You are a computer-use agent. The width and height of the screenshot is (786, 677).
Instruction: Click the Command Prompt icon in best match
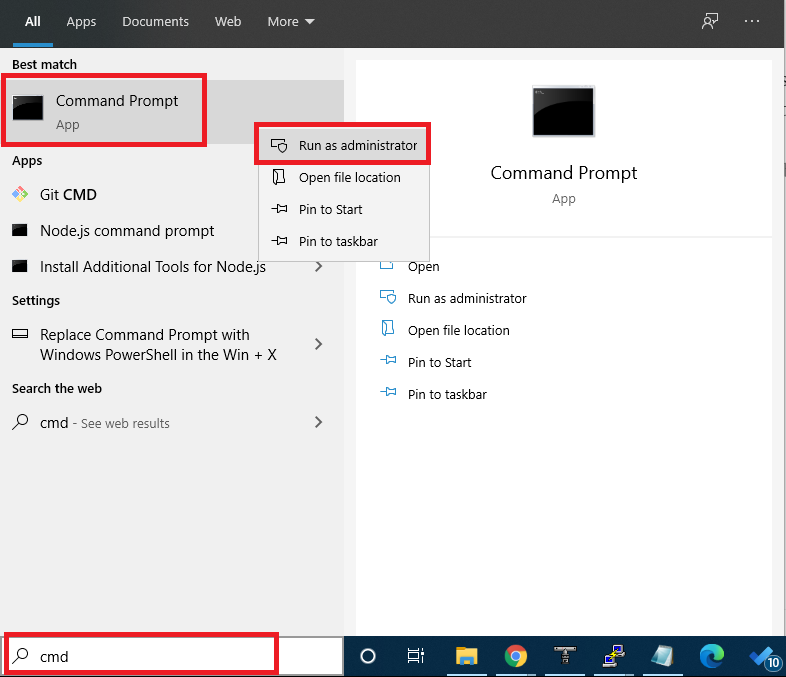(x=28, y=108)
